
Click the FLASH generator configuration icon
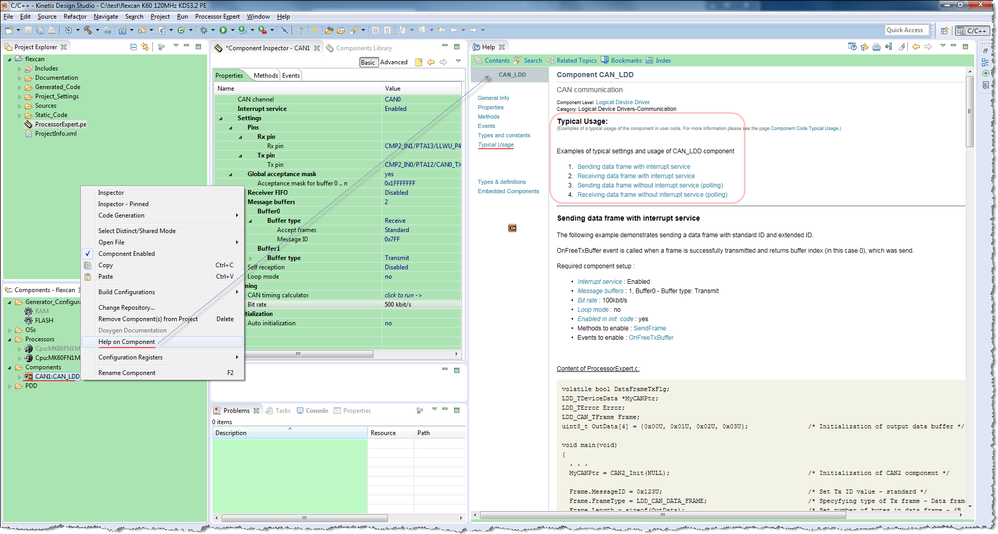tap(27, 321)
